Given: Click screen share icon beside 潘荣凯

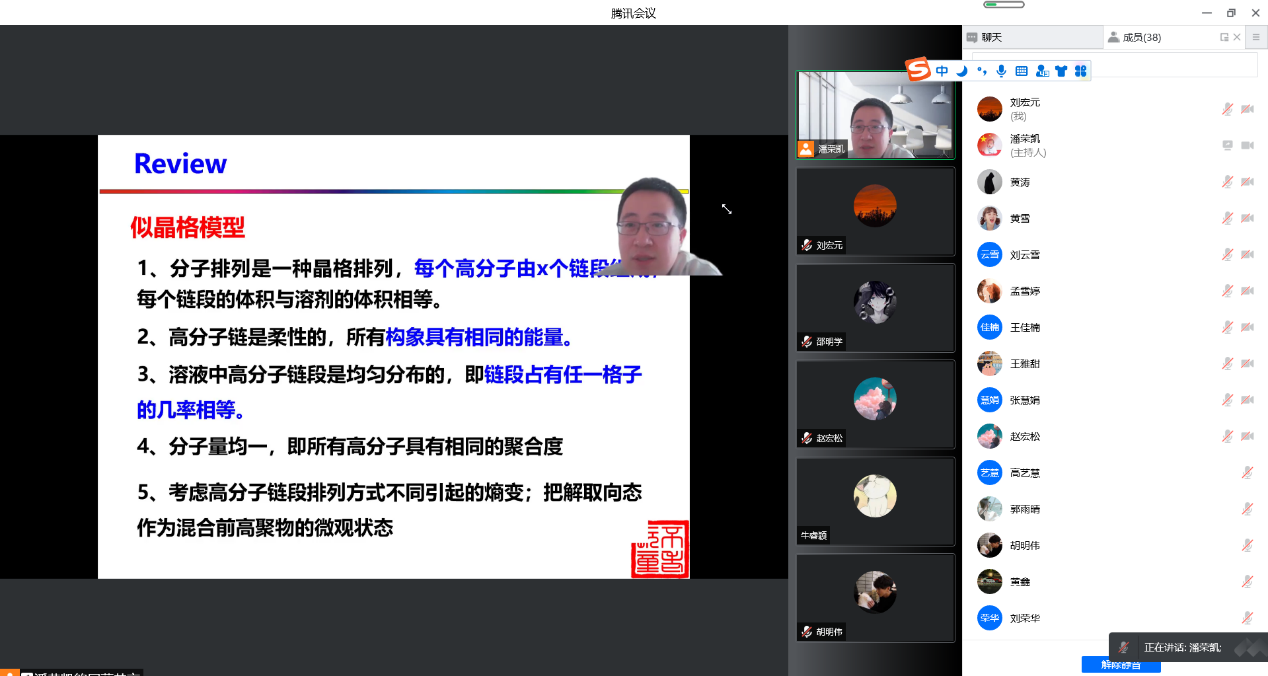Looking at the screenshot, I should pyautogui.click(x=1227, y=145).
